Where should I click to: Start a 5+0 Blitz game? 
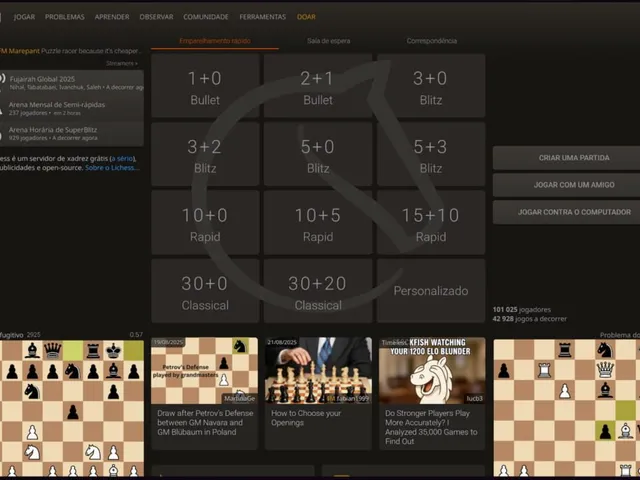tap(318, 154)
